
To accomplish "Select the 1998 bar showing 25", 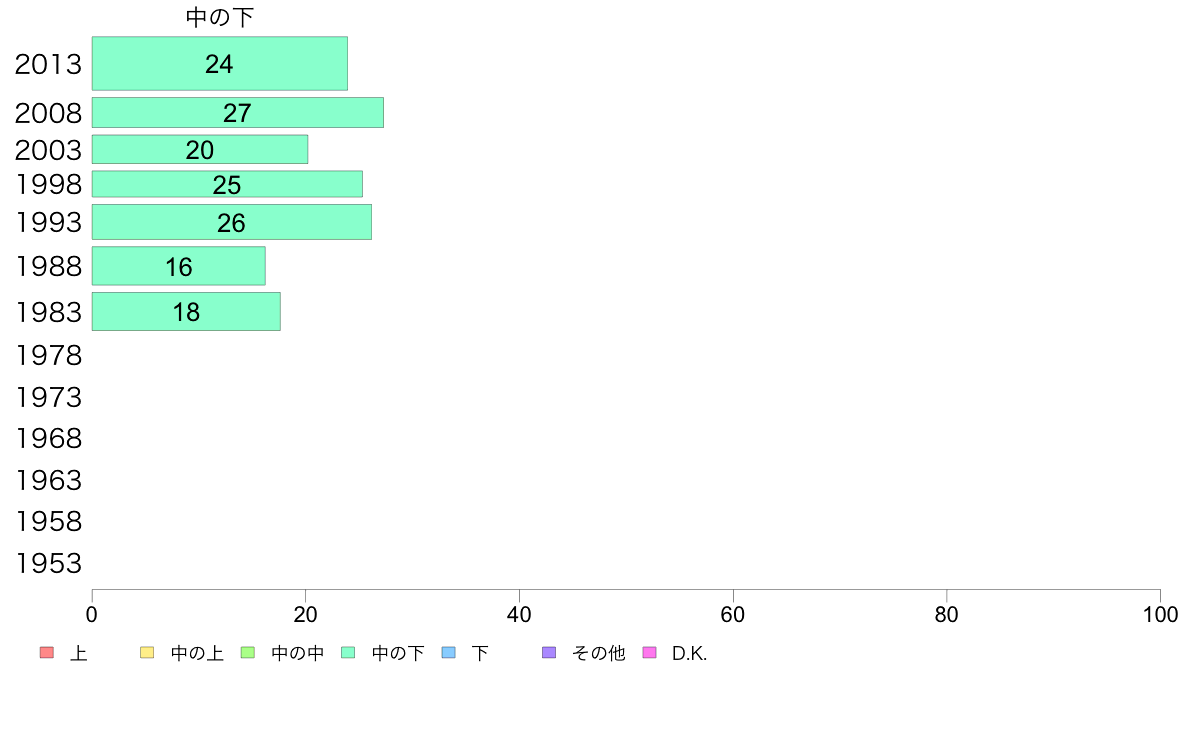I will 227,184.
